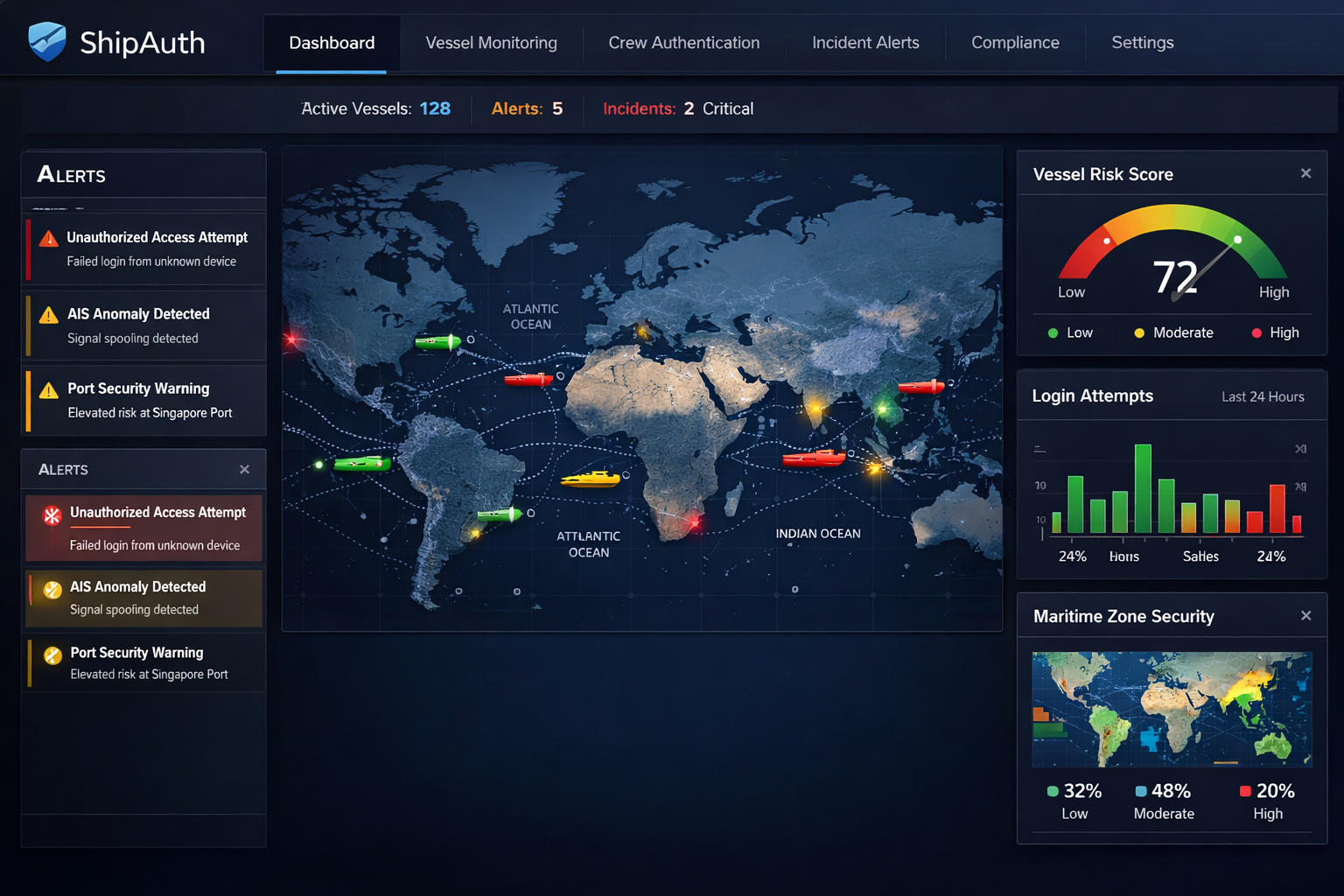This screenshot has height=896, width=1344.
Task: Toggle the High risk legend dot
Action: [x=1256, y=332]
